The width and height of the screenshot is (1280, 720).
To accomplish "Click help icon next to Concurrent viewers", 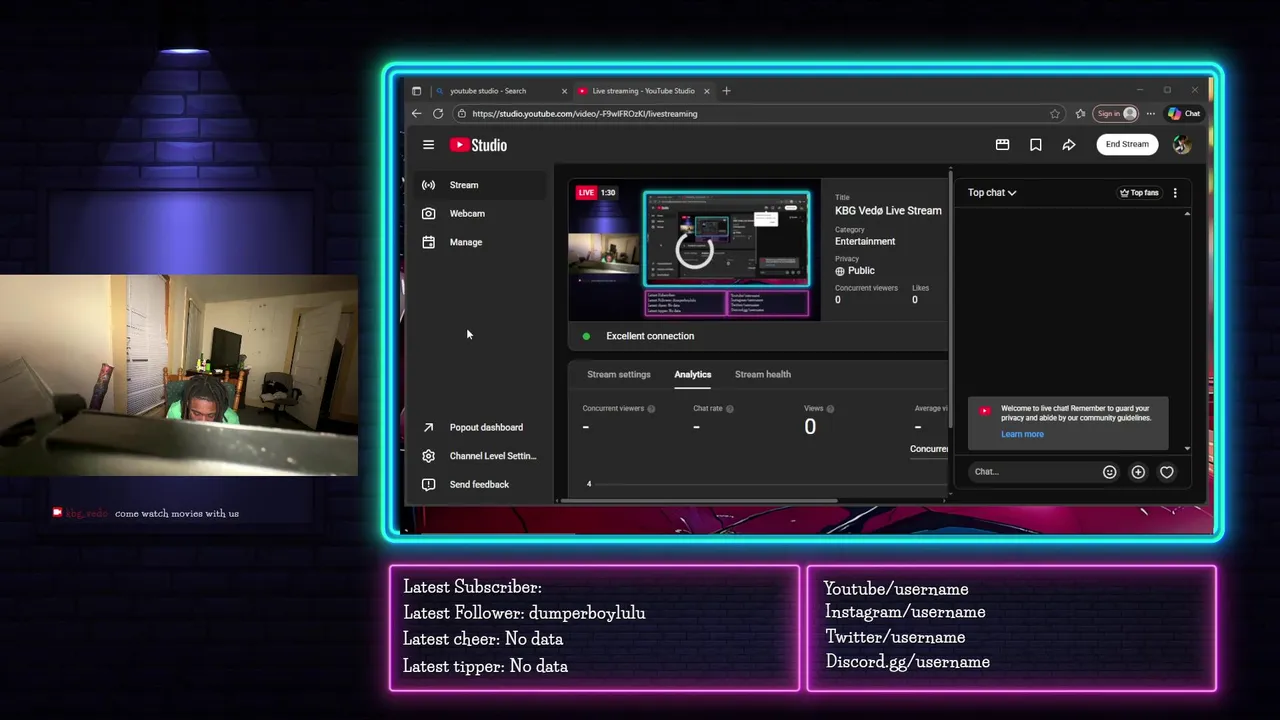I will (x=651, y=409).
